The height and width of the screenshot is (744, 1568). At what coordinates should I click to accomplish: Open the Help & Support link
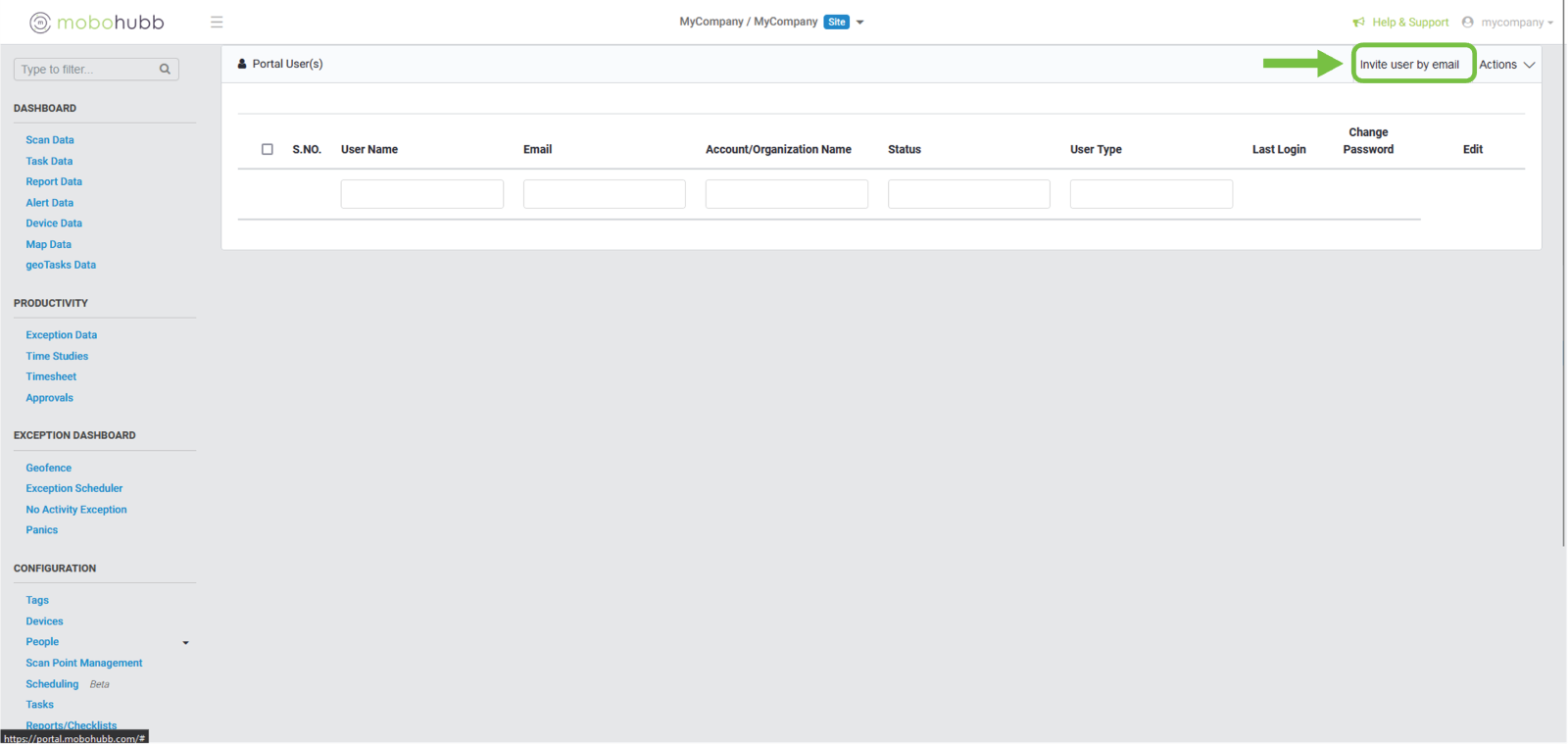tap(1409, 23)
